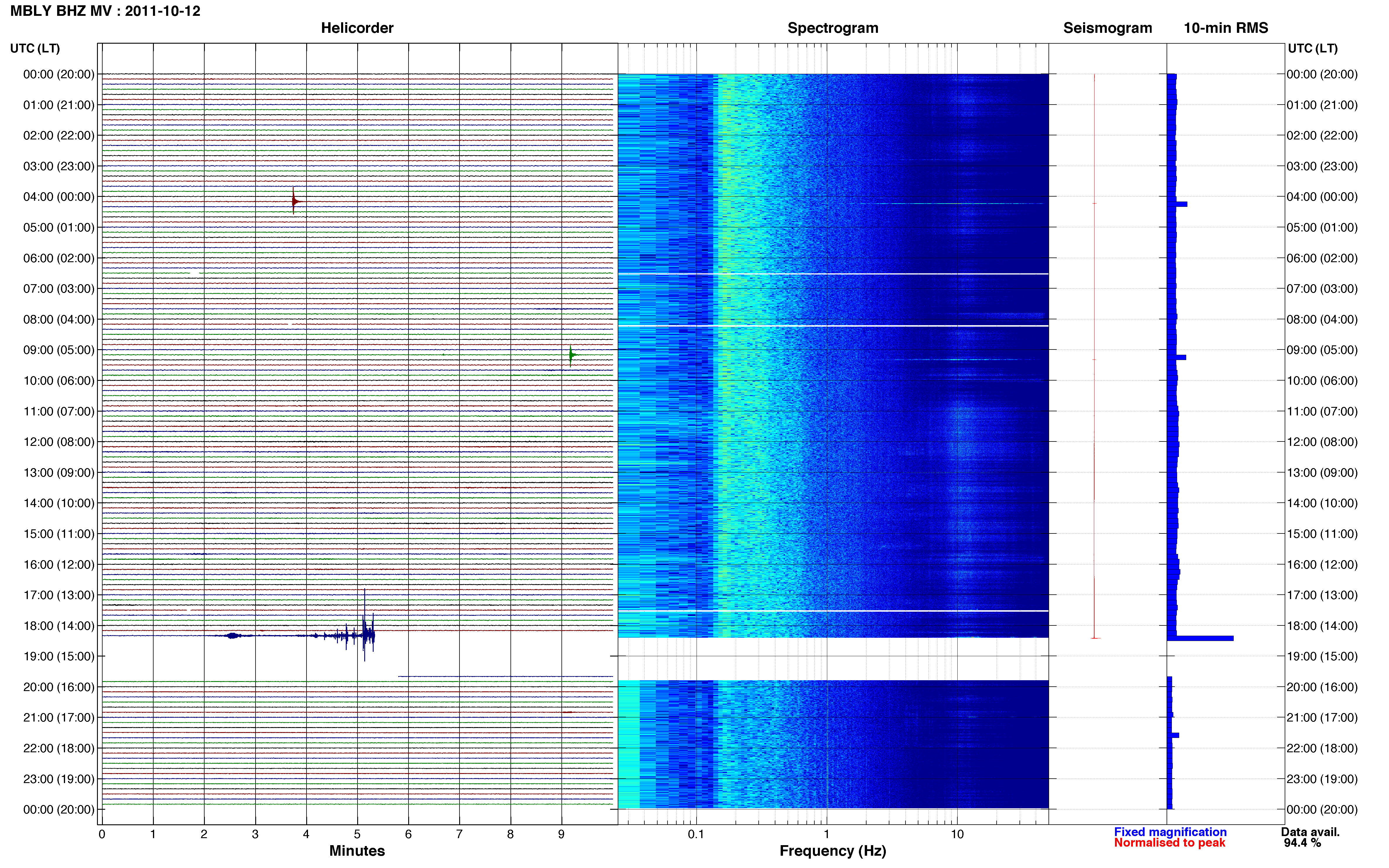
Task: Click the red seismogram trace line
Action: [x=1094, y=356]
